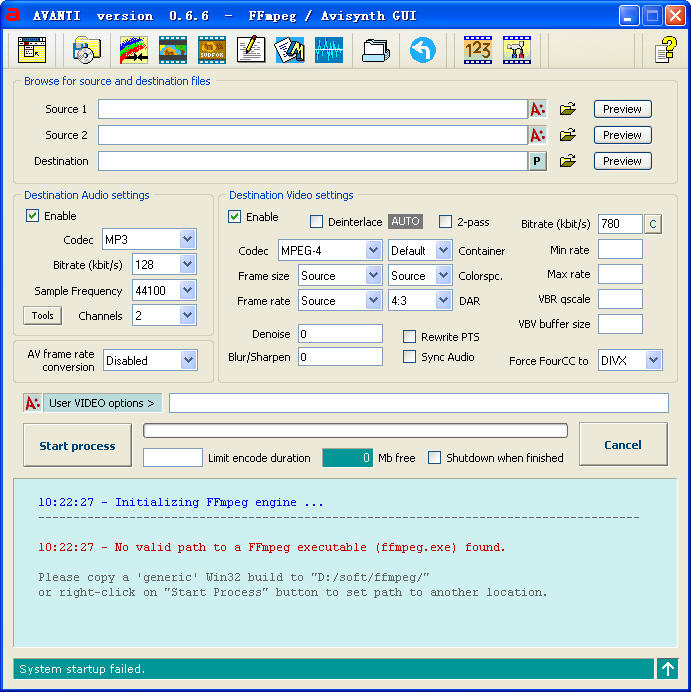Click Preview button for Destination
This screenshot has height=692, width=691.
(623, 161)
